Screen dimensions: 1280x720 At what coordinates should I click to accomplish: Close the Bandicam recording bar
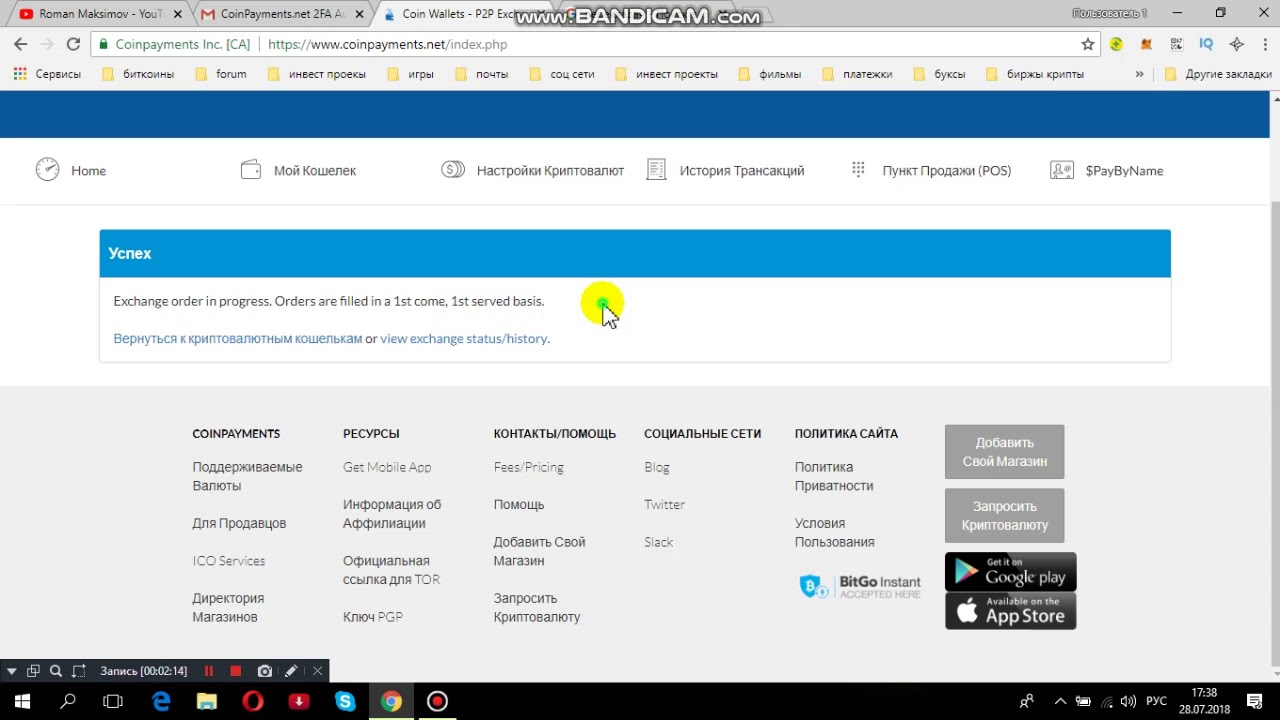(x=317, y=671)
